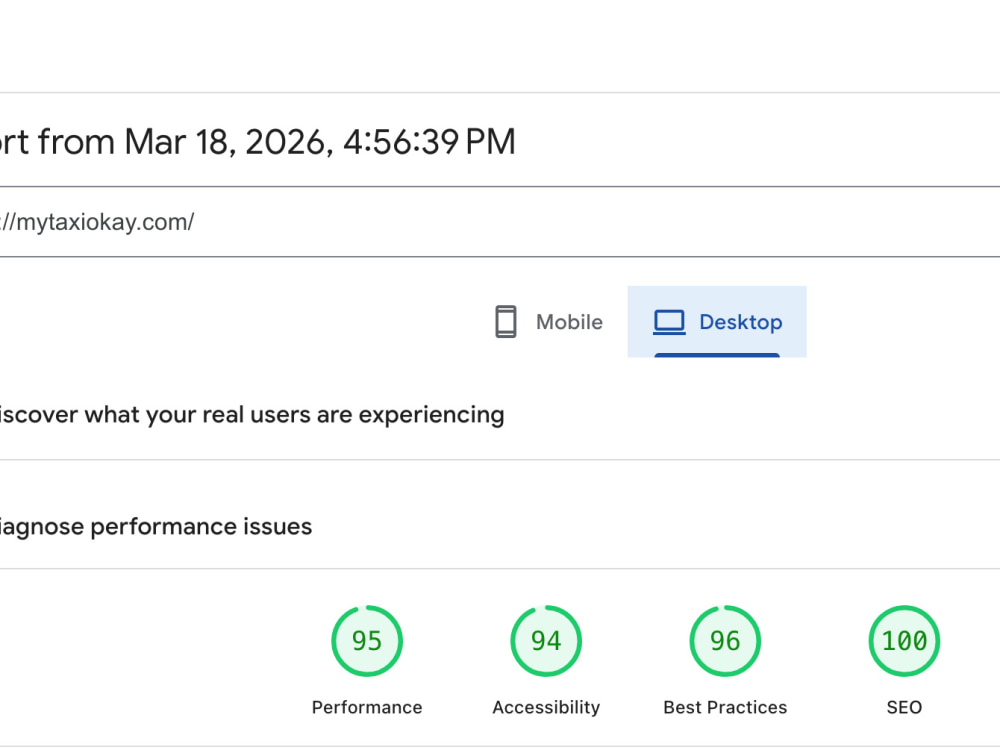Click the Mar 18, 2026 report date
Screen dimensions: 1000x750
229,142
